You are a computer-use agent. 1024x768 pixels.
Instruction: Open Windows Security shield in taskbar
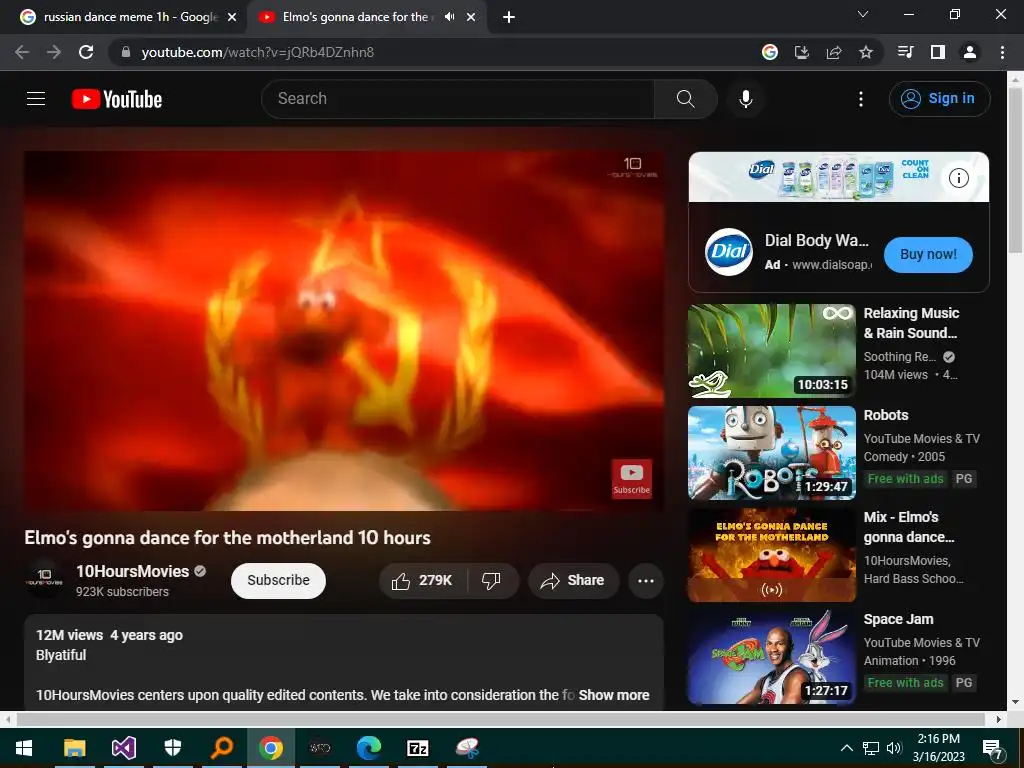172,748
